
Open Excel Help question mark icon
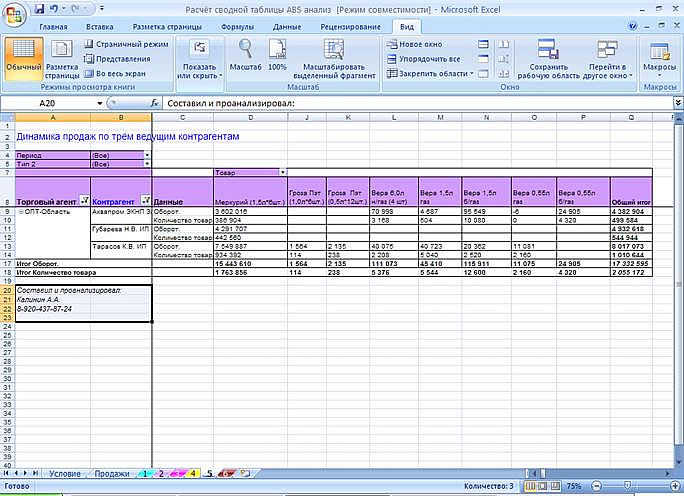pos(633,27)
